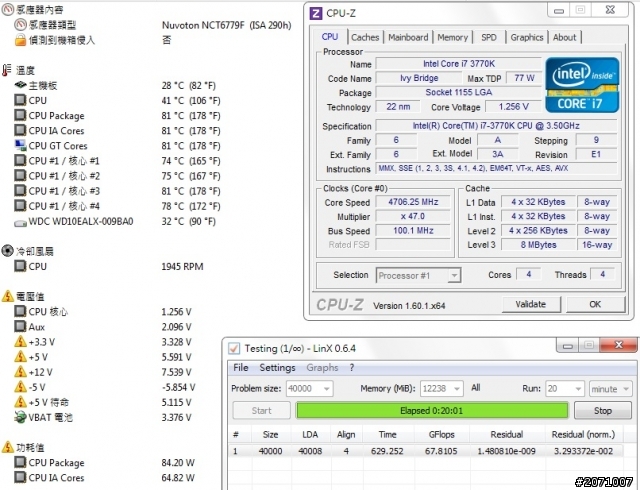Click the CPU Package 84.20 W power icon
The image size is (640, 490).
click(20, 463)
